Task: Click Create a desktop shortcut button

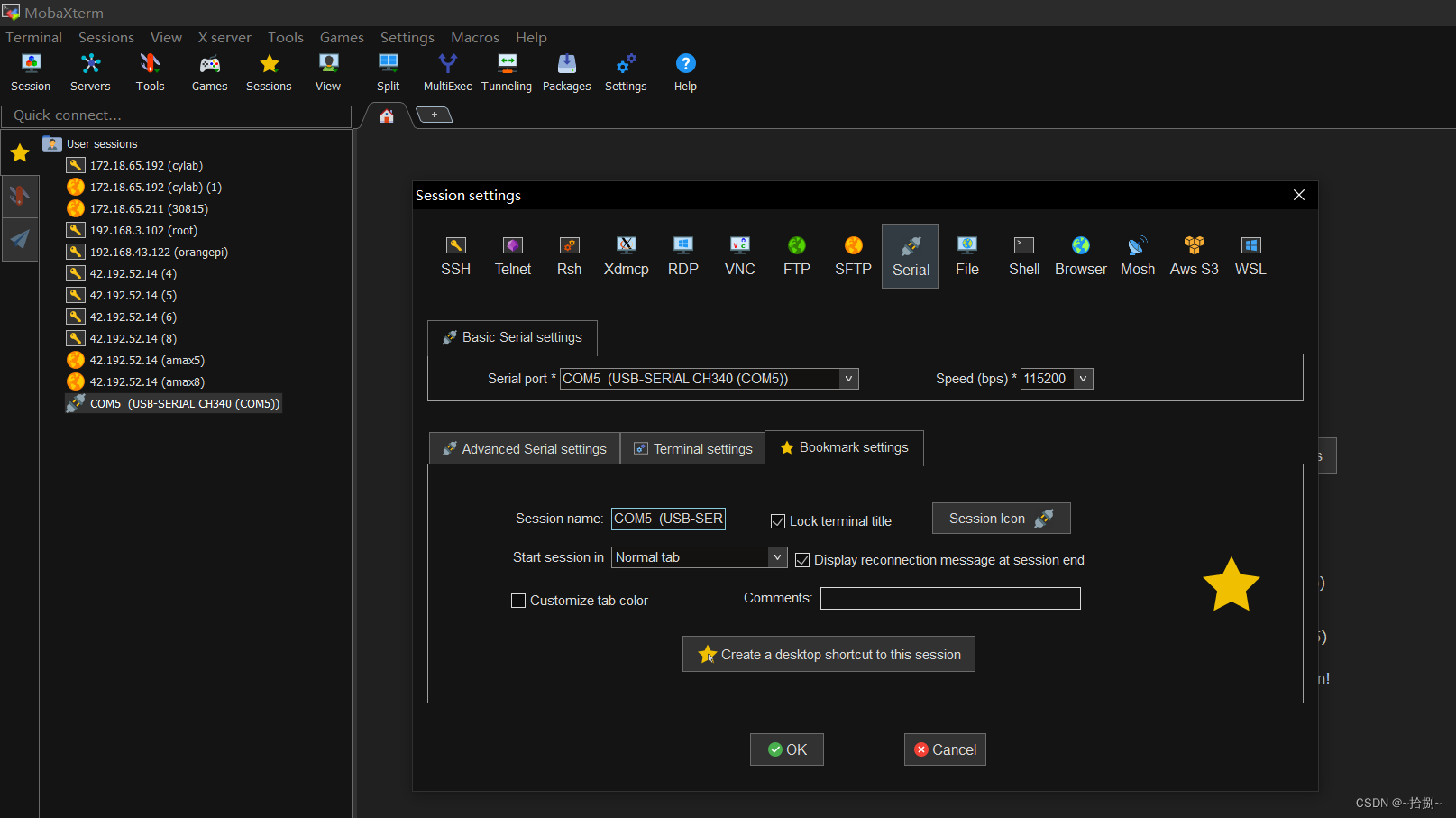Action: coord(829,655)
